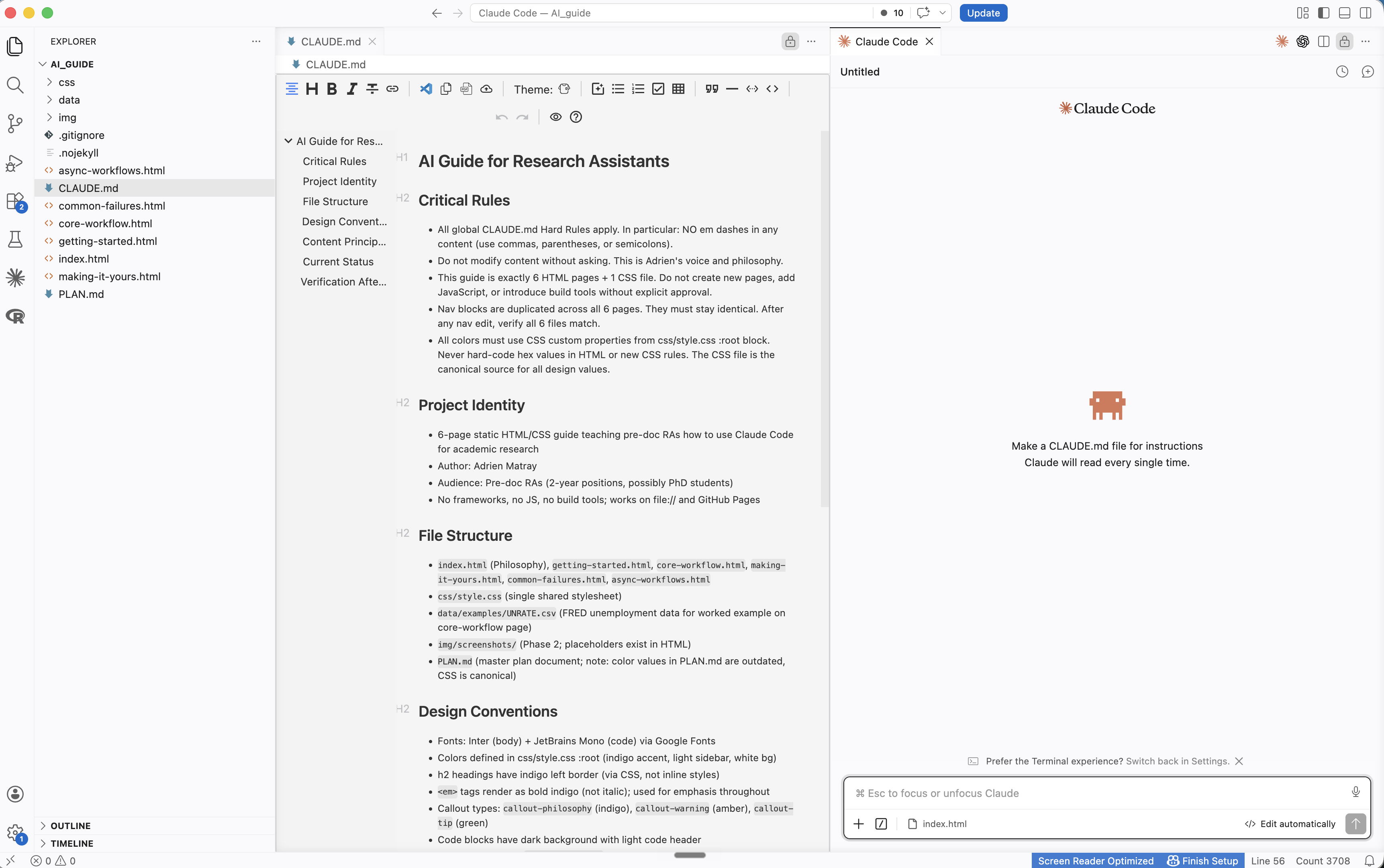Image resolution: width=1384 pixels, height=868 pixels.
Task: Insert a numbered list
Action: (x=638, y=89)
